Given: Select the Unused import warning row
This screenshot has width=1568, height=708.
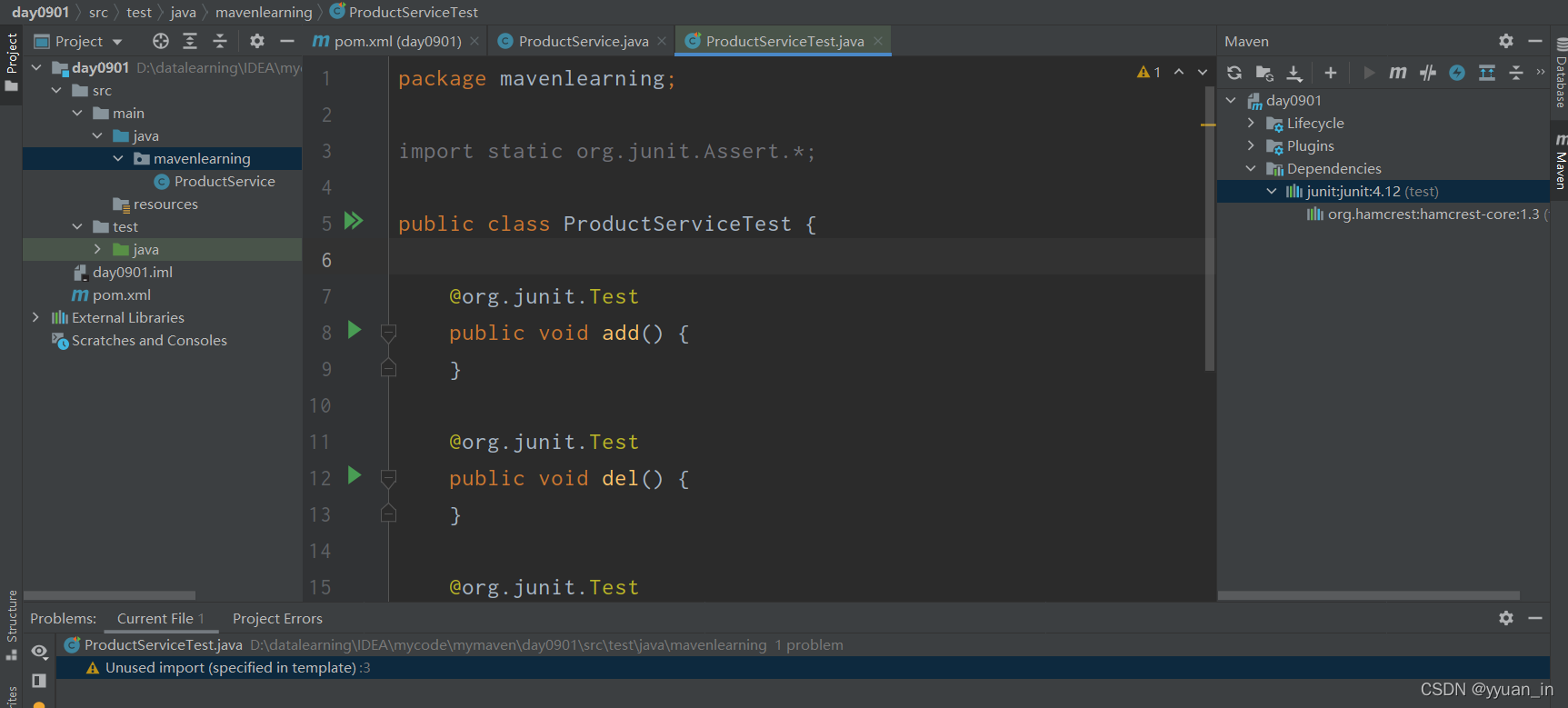Looking at the screenshot, I should (803, 667).
